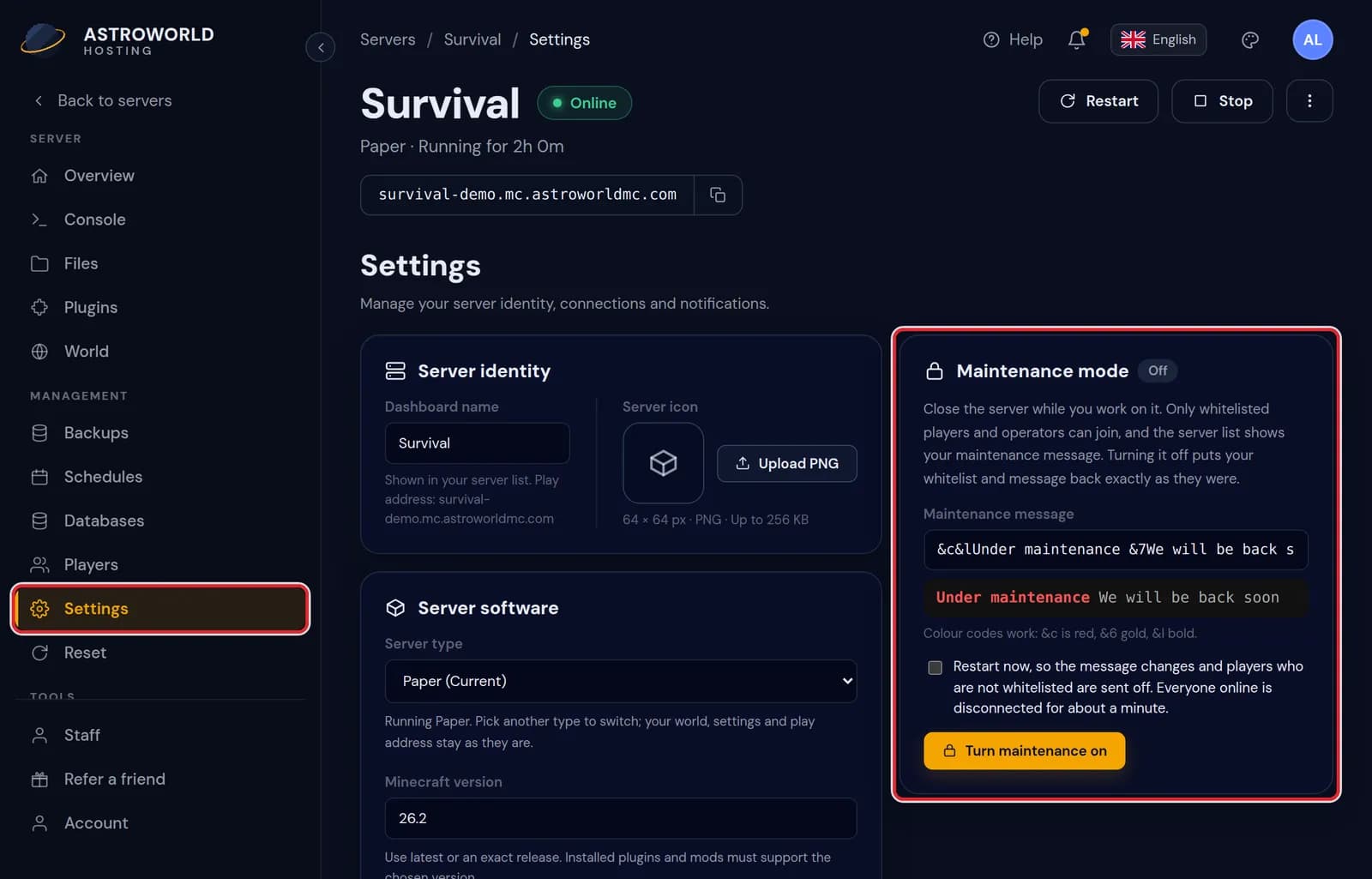Click the Minecraft version field
This screenshot has width=1372, height=879.
[621, 818]
